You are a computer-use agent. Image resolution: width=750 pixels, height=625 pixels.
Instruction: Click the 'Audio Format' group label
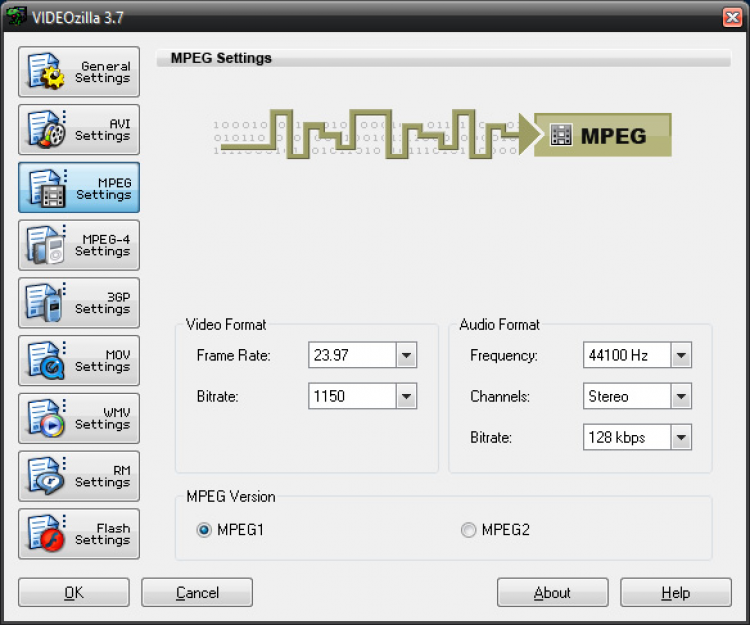point(499,325)
